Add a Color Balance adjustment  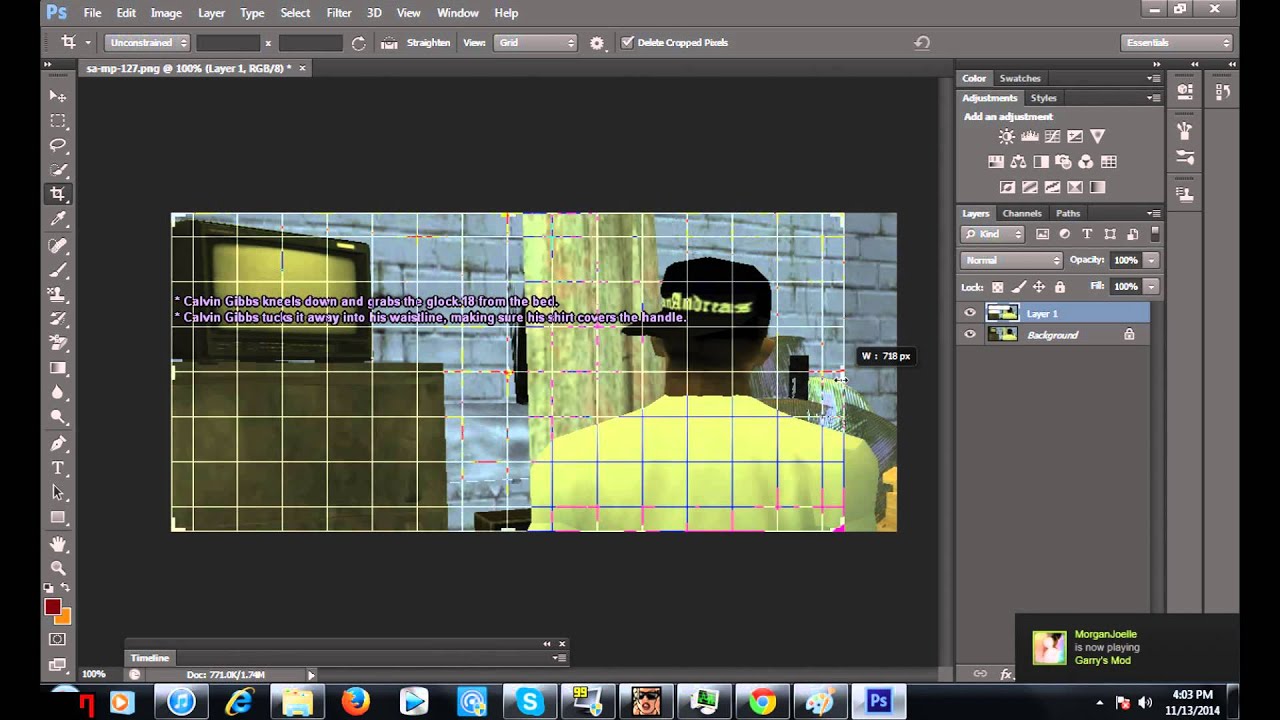click(1018, 162)
